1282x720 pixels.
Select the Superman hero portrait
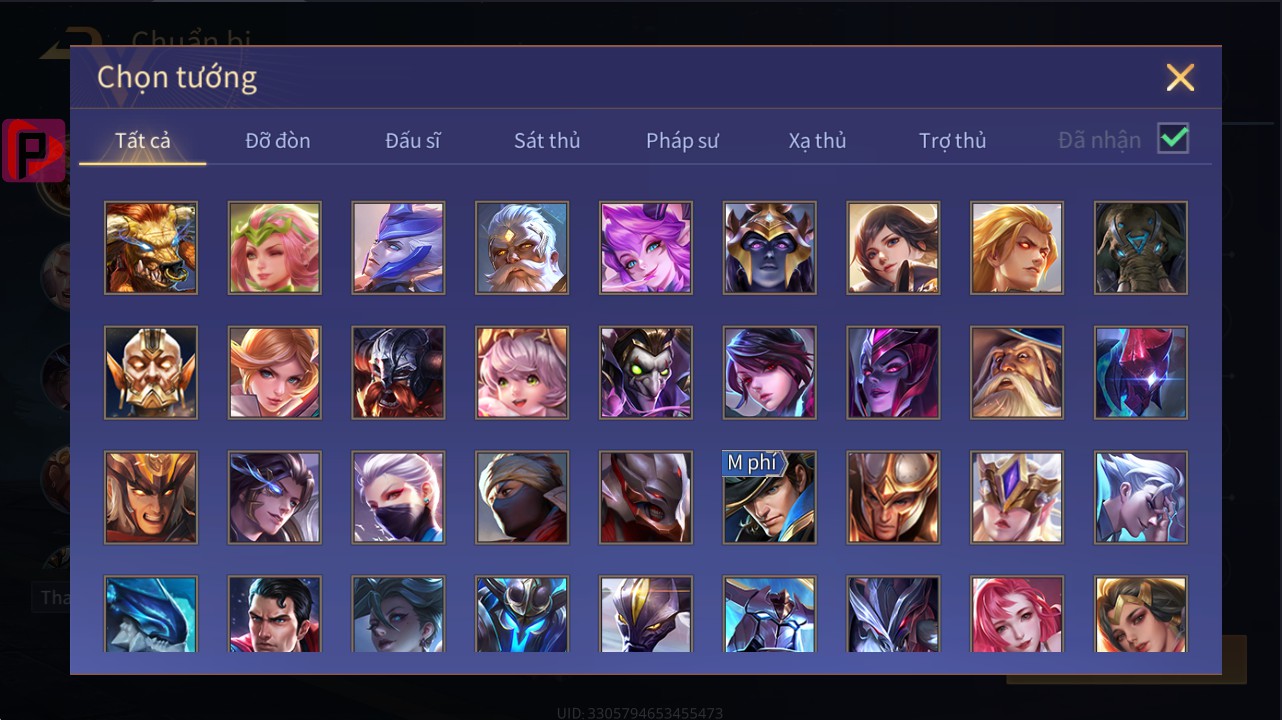click(275, 614)
